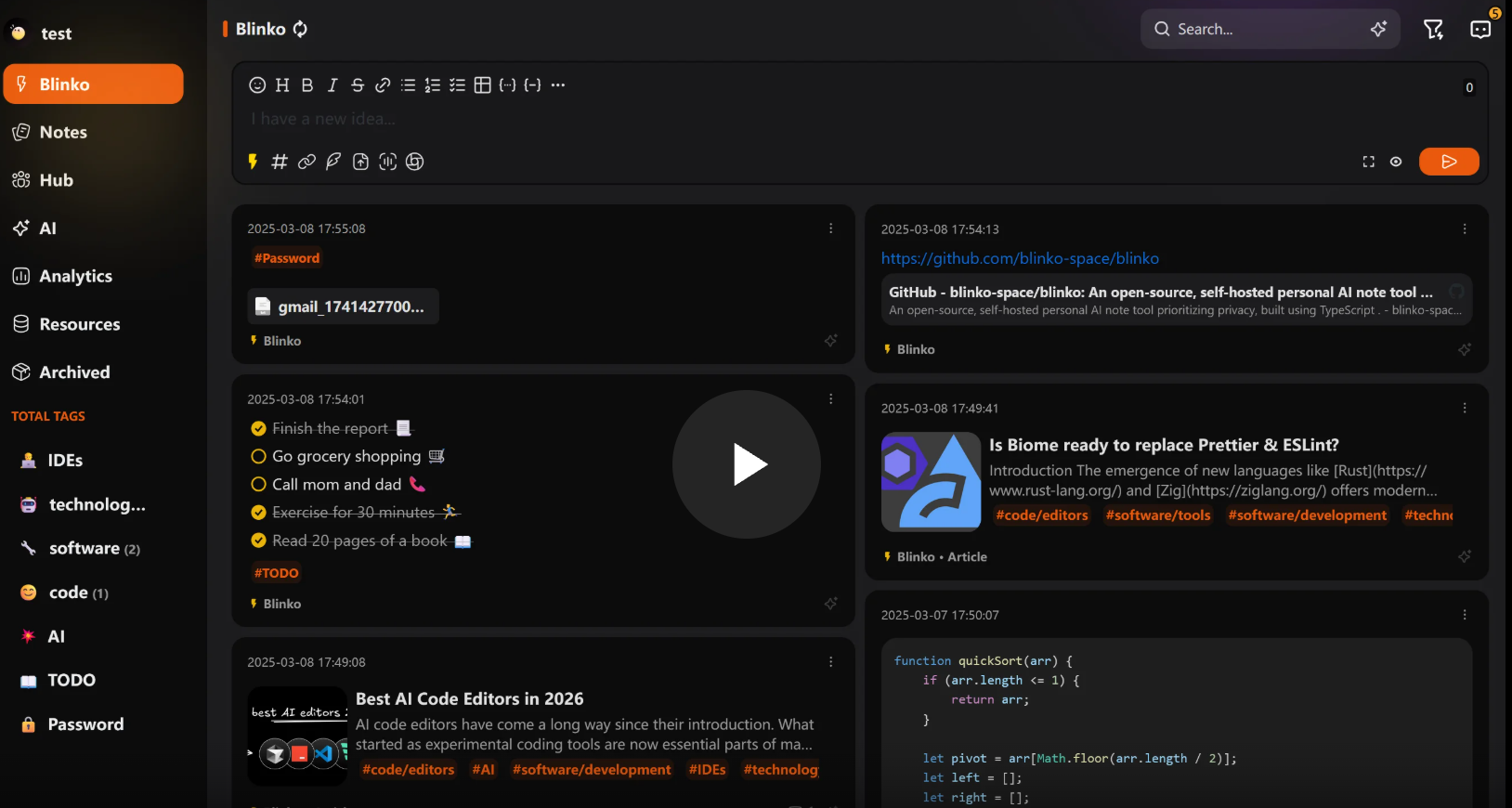Toggle italic formatting in the editor
1512x808 pixels.
tap(332, 85)
